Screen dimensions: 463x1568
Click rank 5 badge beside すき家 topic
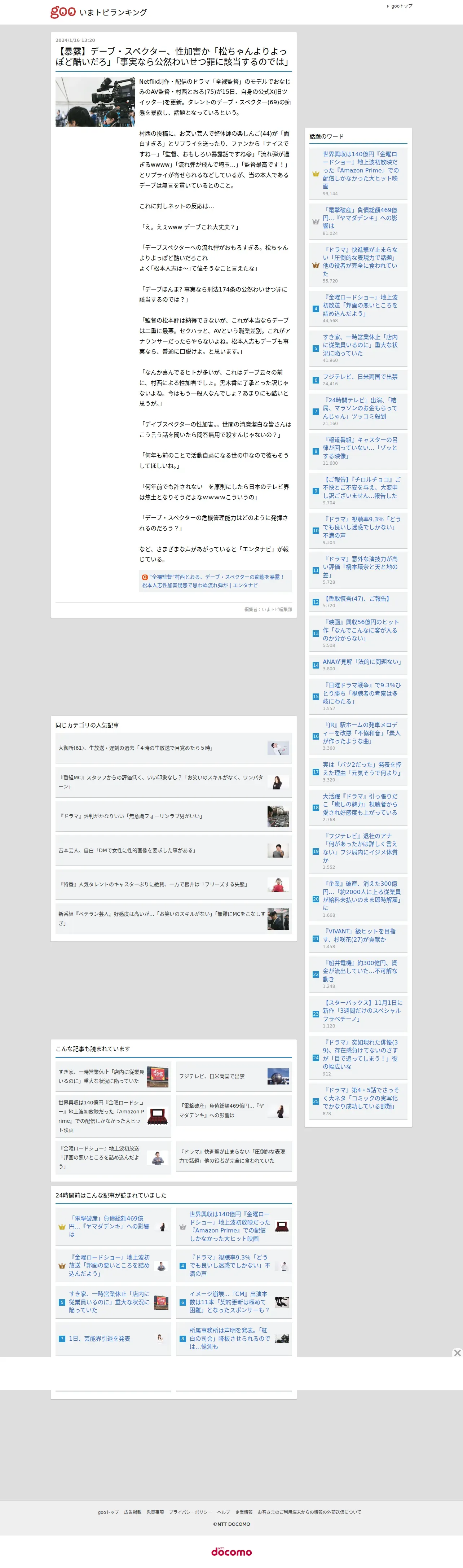(316, 349)
